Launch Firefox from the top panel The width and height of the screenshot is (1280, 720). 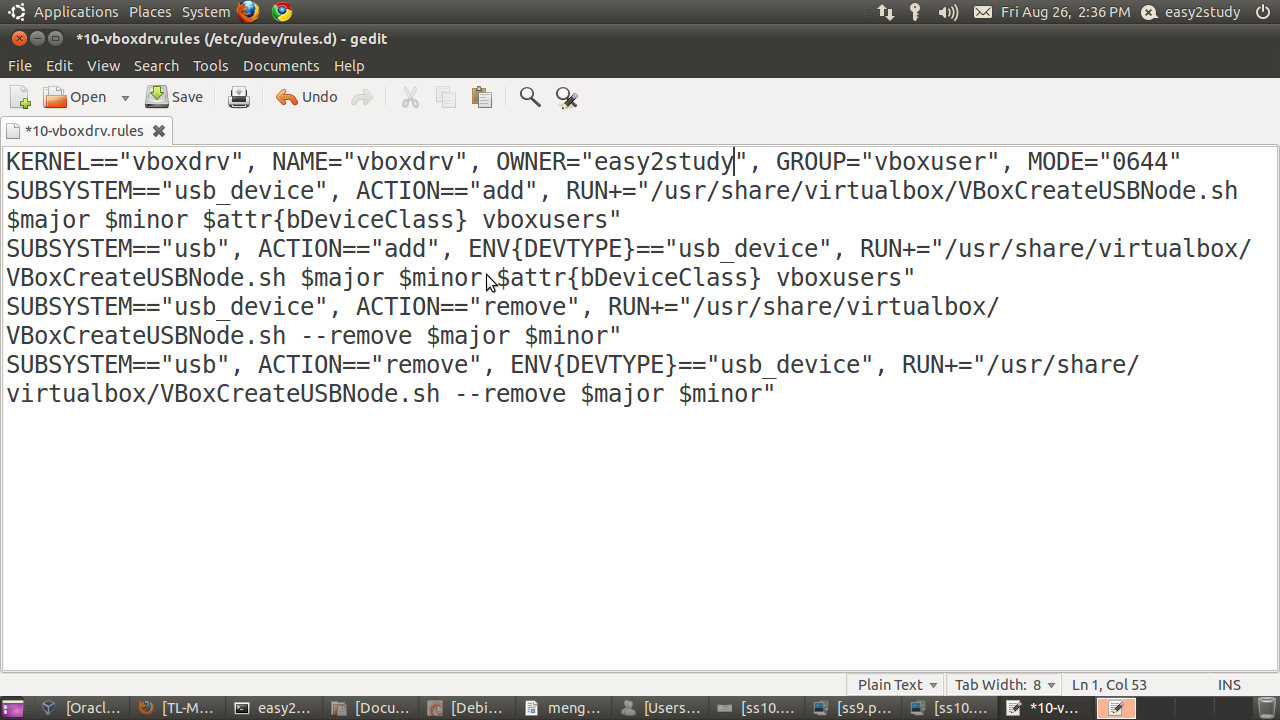(248, 12)
